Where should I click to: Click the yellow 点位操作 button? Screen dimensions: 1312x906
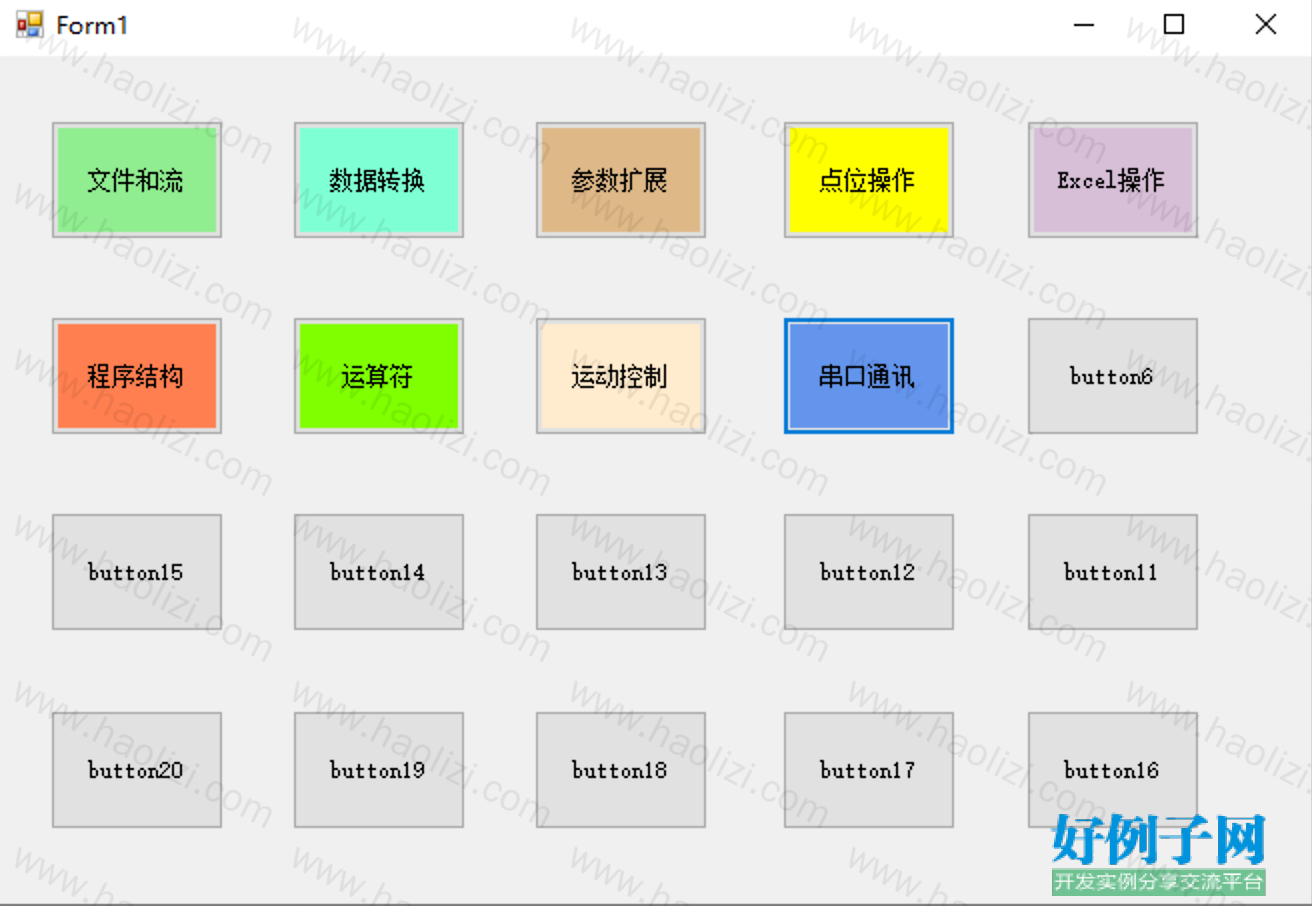point(869,180)
